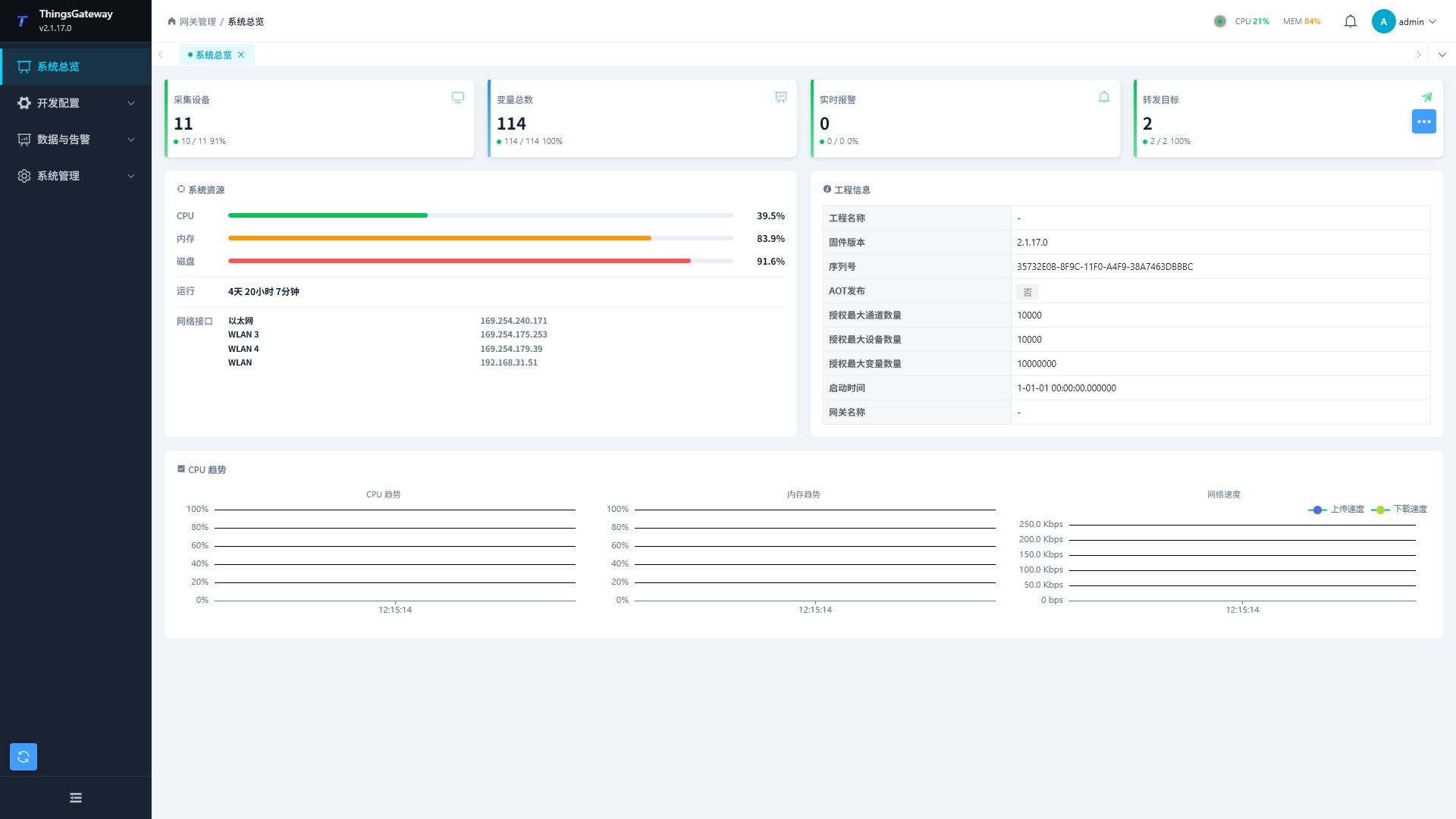Expand the 系统管理 sidebar menu
The image size is (1456, 819).
click(x=76, y=176)
